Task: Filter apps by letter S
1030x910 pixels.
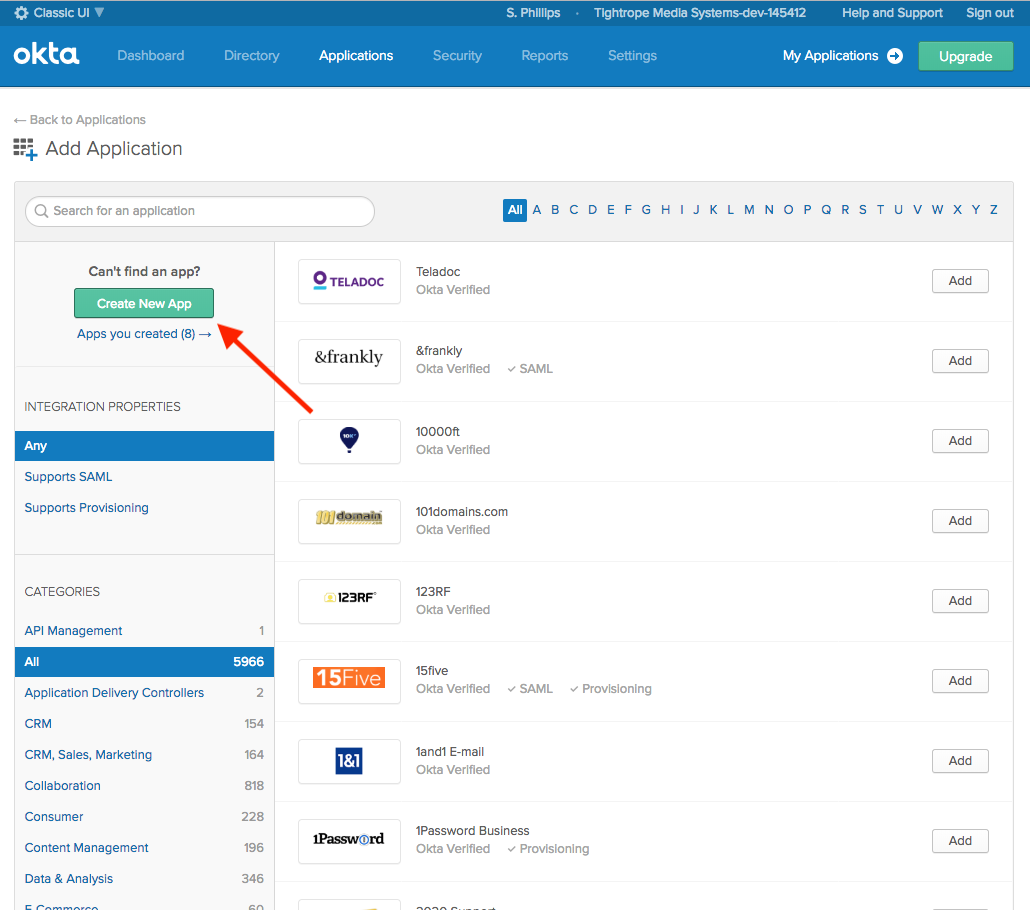Action: tap(862, 210)
